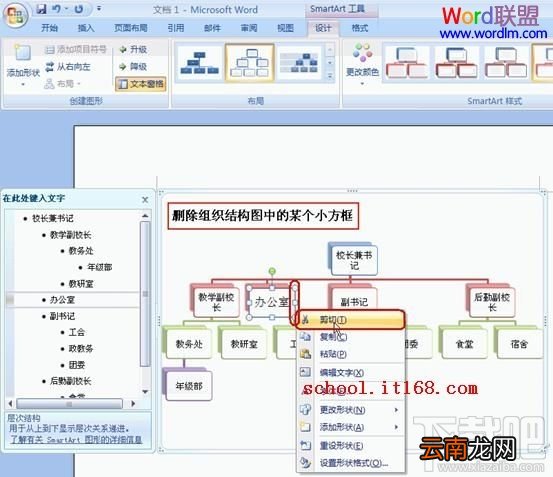Viewport: 553px width, 477px height.
Task: Choose the first blue hierarchy layout thumbnail
Action: (200, 63)
